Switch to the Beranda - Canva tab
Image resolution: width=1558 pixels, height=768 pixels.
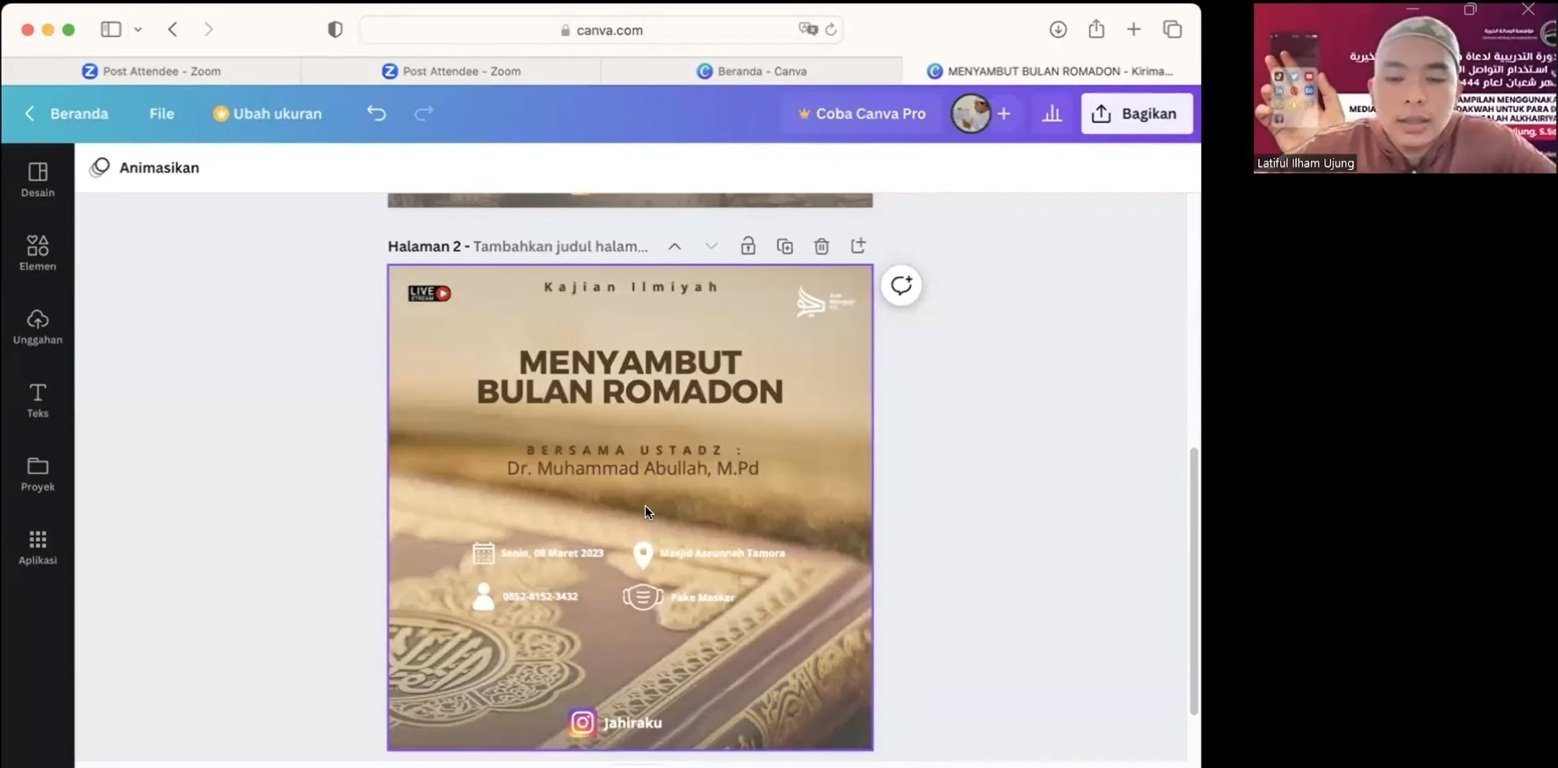coord(751,71)
